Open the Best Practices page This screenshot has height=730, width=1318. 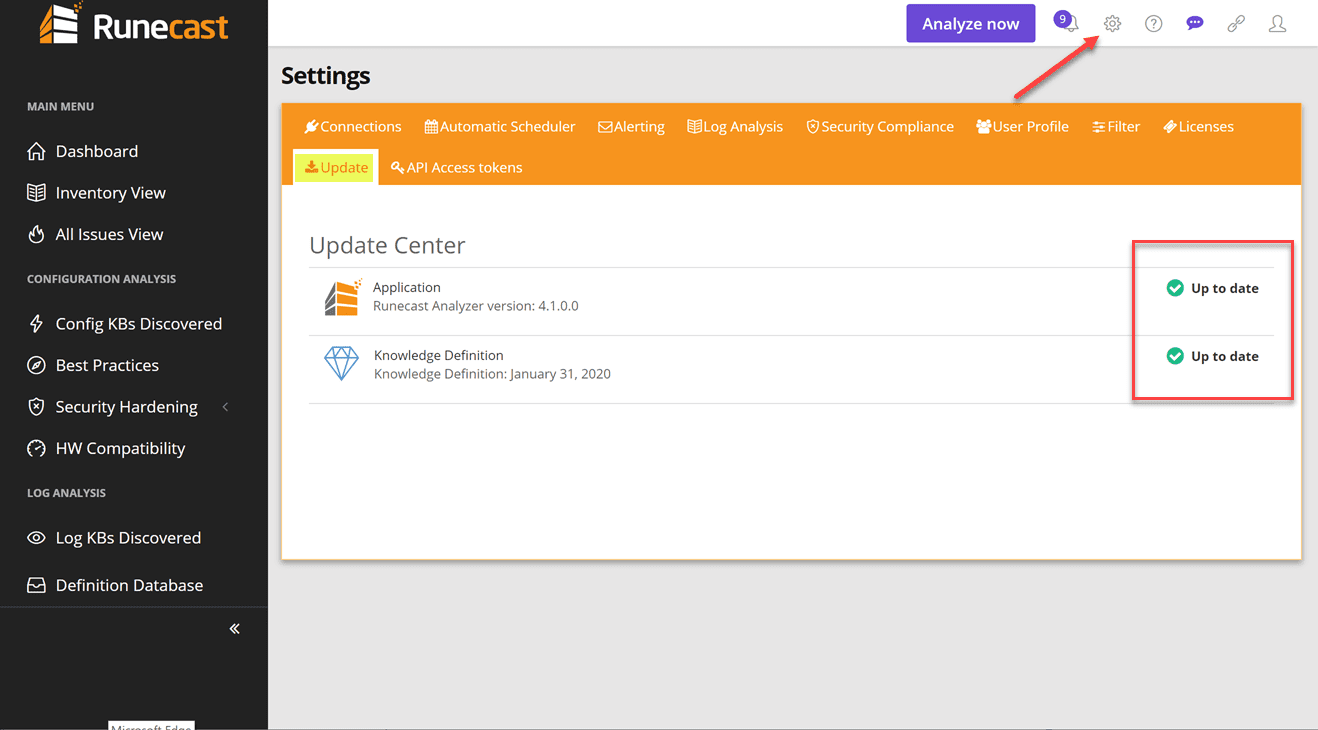tap(108, 365)
